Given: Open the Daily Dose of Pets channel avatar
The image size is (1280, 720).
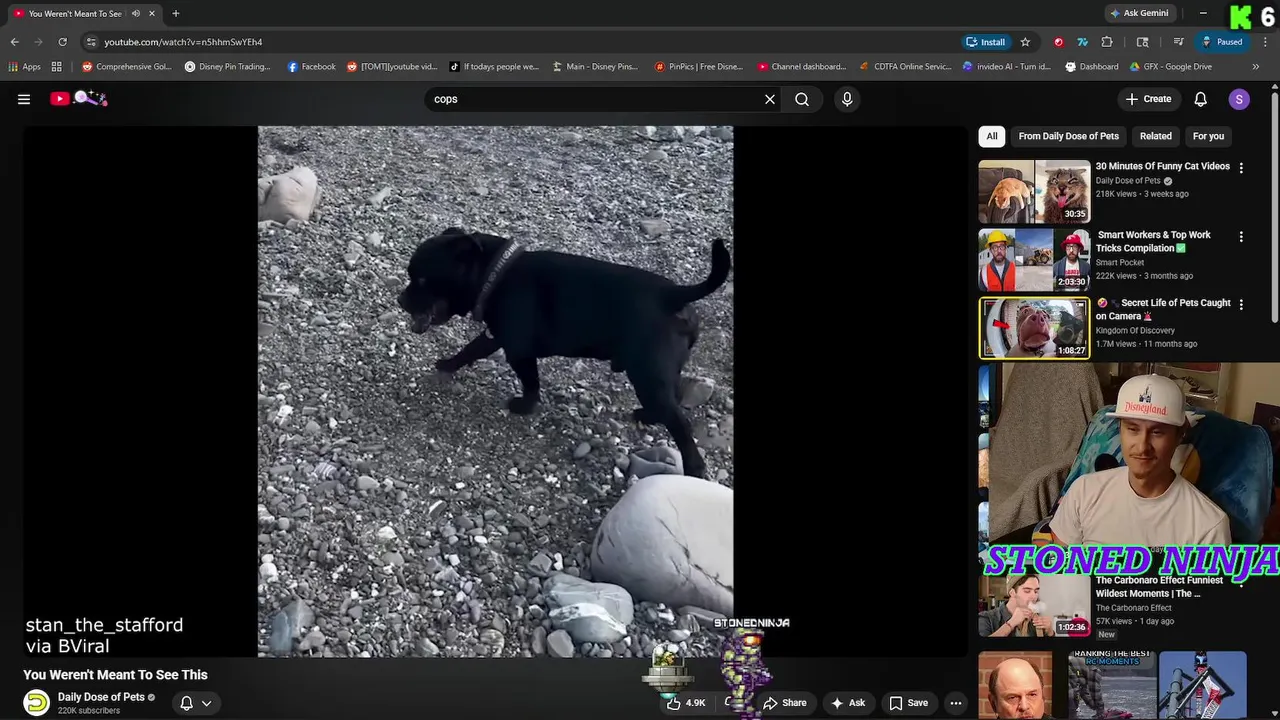Looking at the screenshot, I should coord(37,703).
